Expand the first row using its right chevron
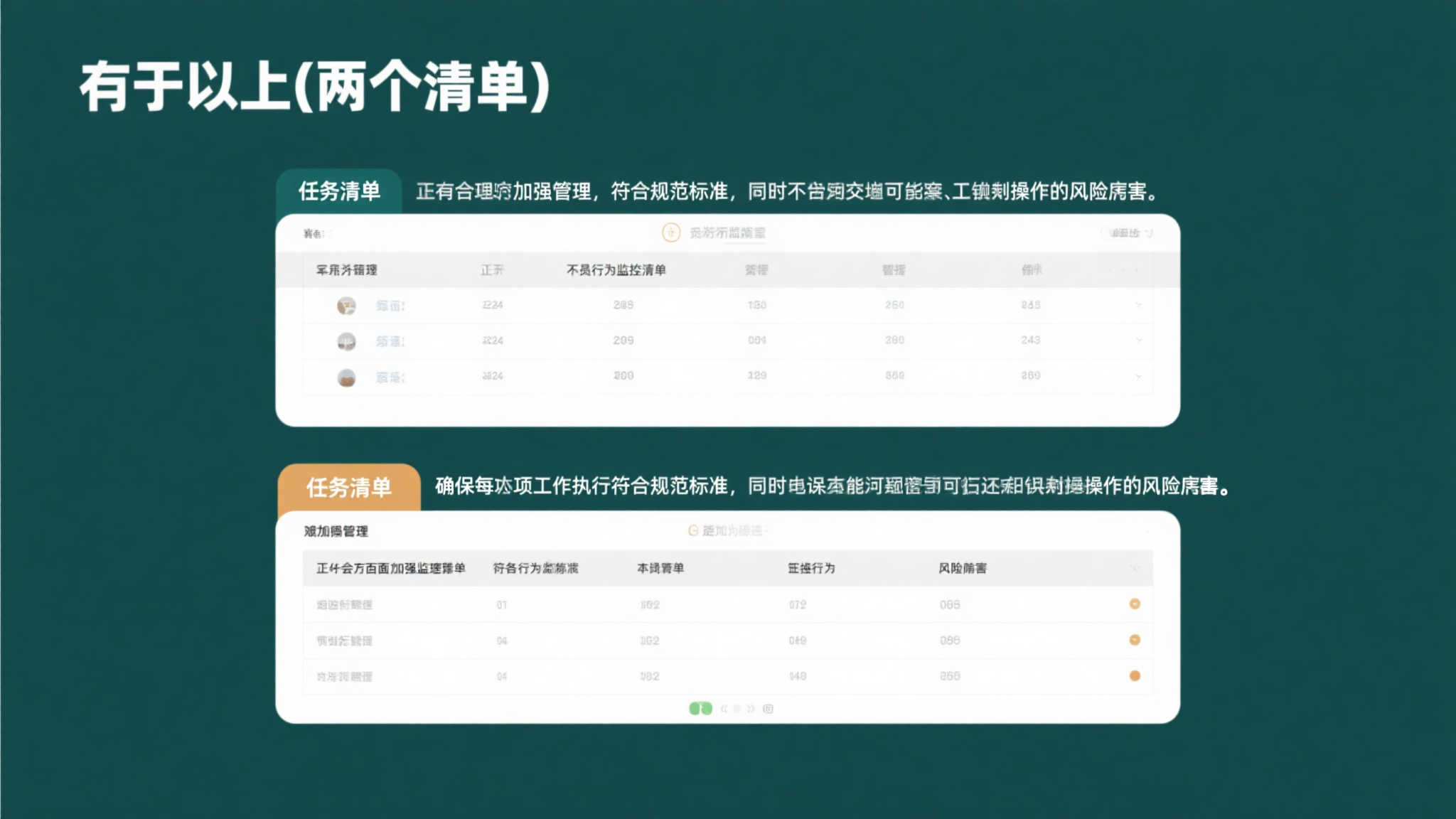This screenshot has height=819, width=1456. pyautogui.click(x=1138, y=305)
